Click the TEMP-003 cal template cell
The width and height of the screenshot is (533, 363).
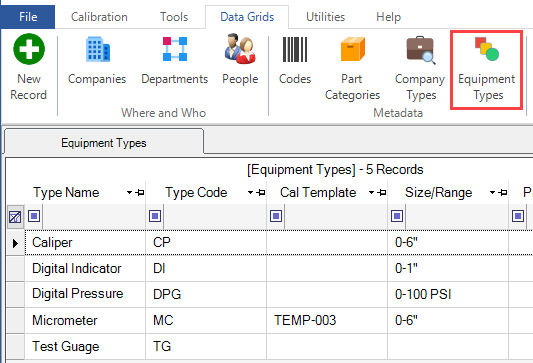tap(327, 320)
